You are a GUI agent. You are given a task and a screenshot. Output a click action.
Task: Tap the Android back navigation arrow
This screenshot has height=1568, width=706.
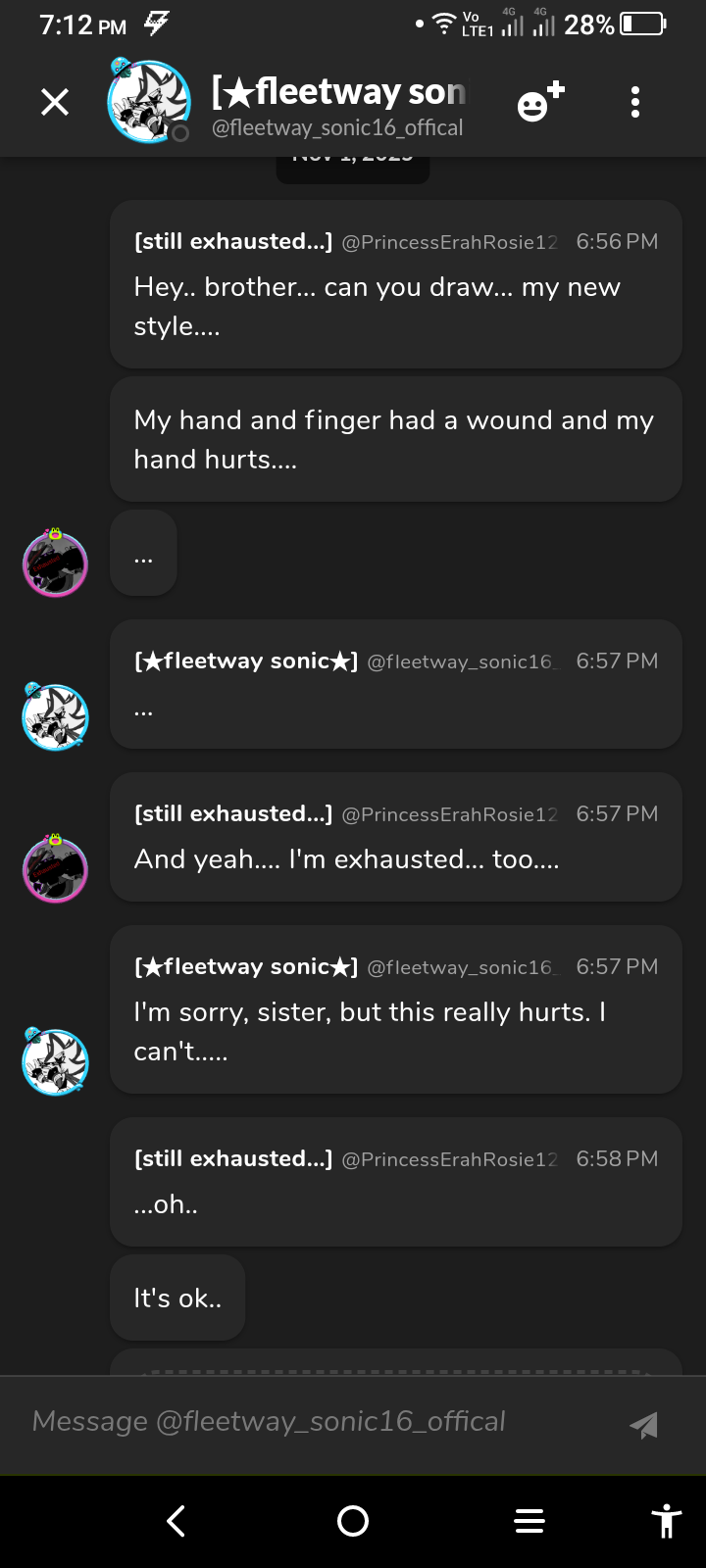176,1520
